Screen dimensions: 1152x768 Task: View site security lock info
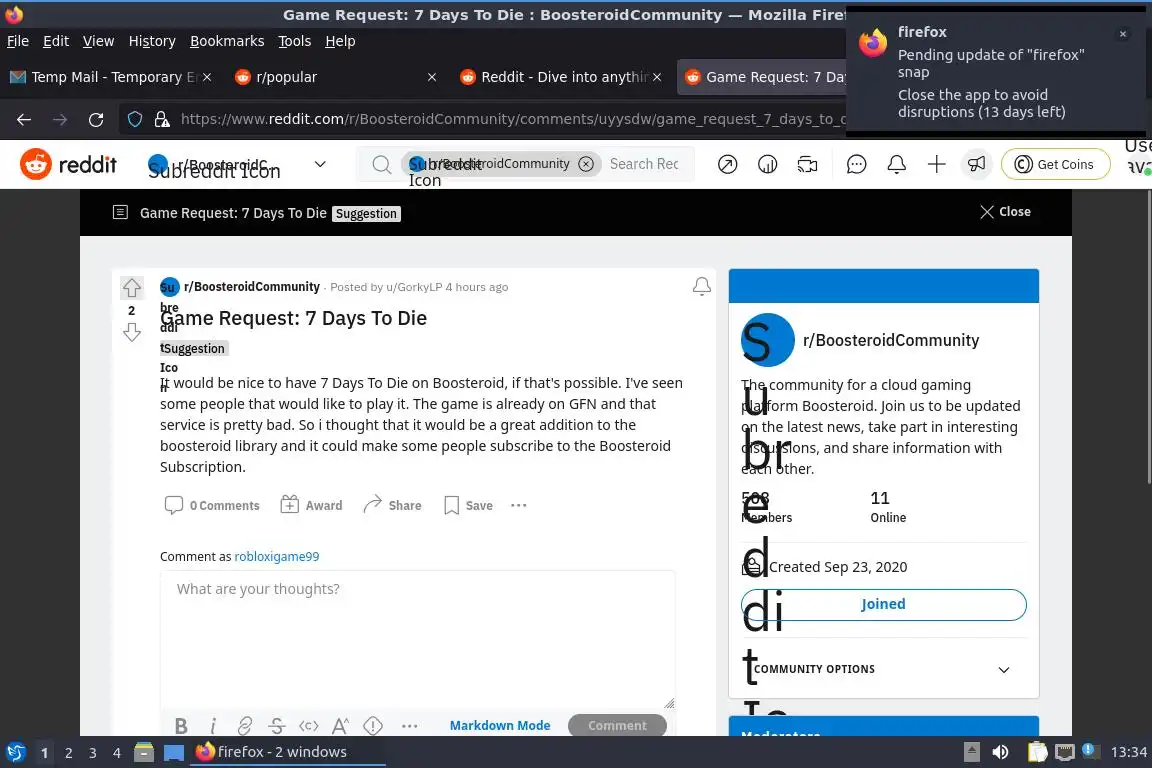pos(162,120)
